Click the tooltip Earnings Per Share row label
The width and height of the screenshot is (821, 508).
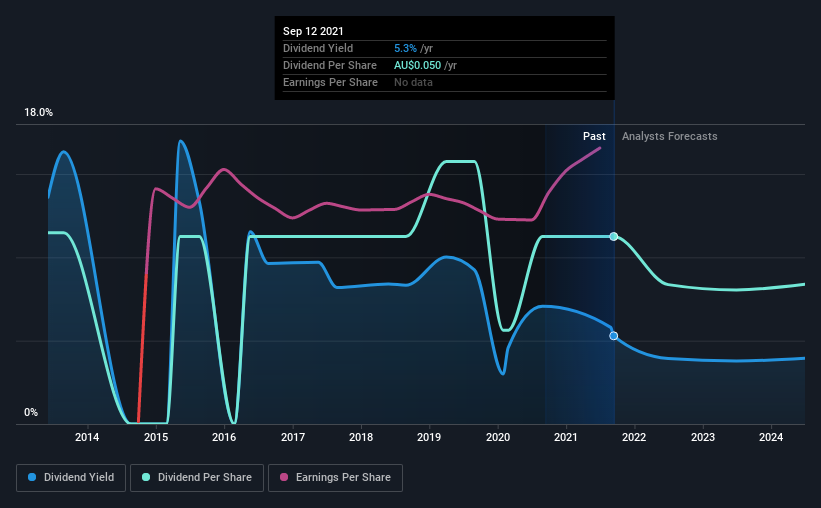tap(330, 82)
